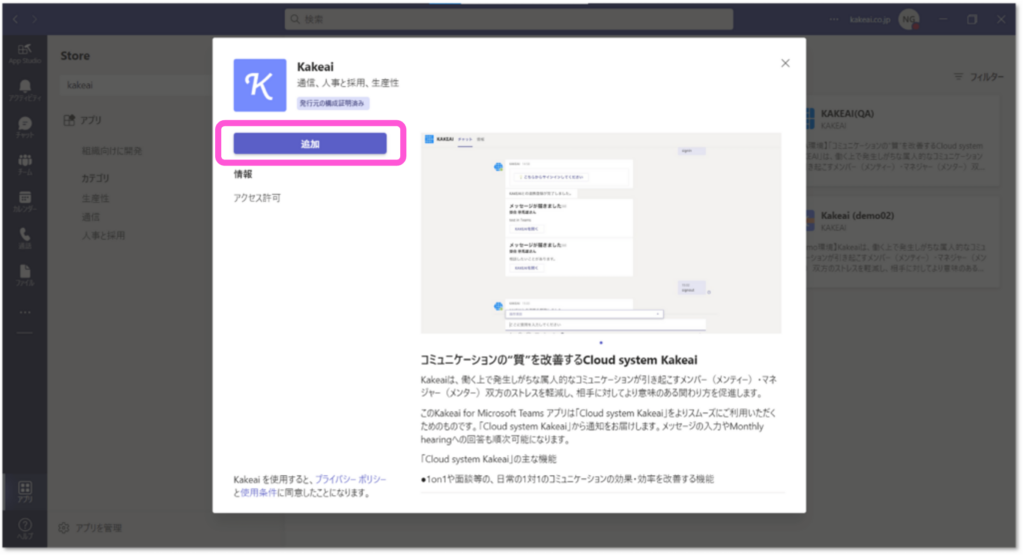Open the NG profile avatar
The image size is (1024, 555).
tap(909, 20)
